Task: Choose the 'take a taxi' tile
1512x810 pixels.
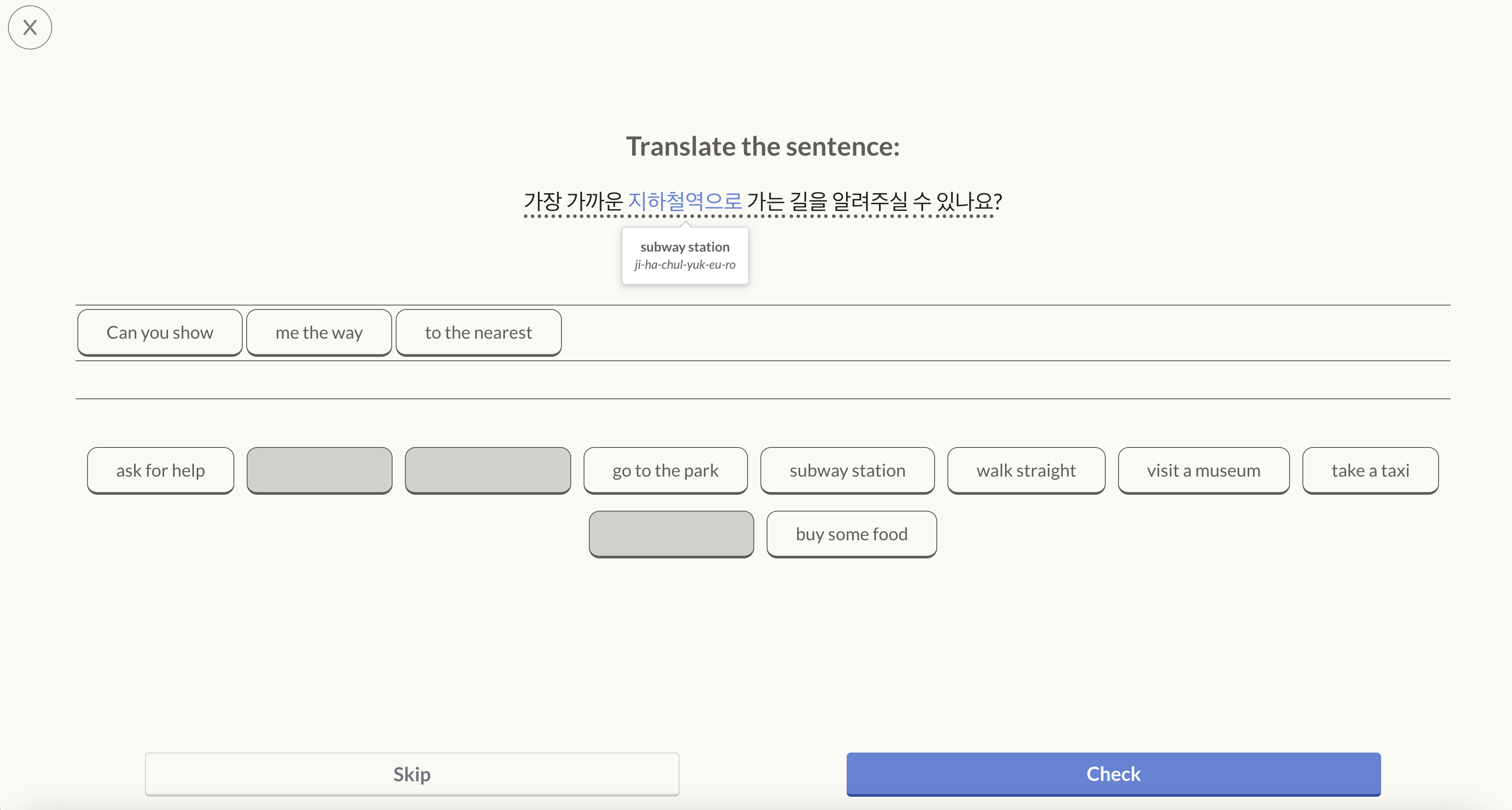Action: pyautogui.click(x=1370, y=470)
